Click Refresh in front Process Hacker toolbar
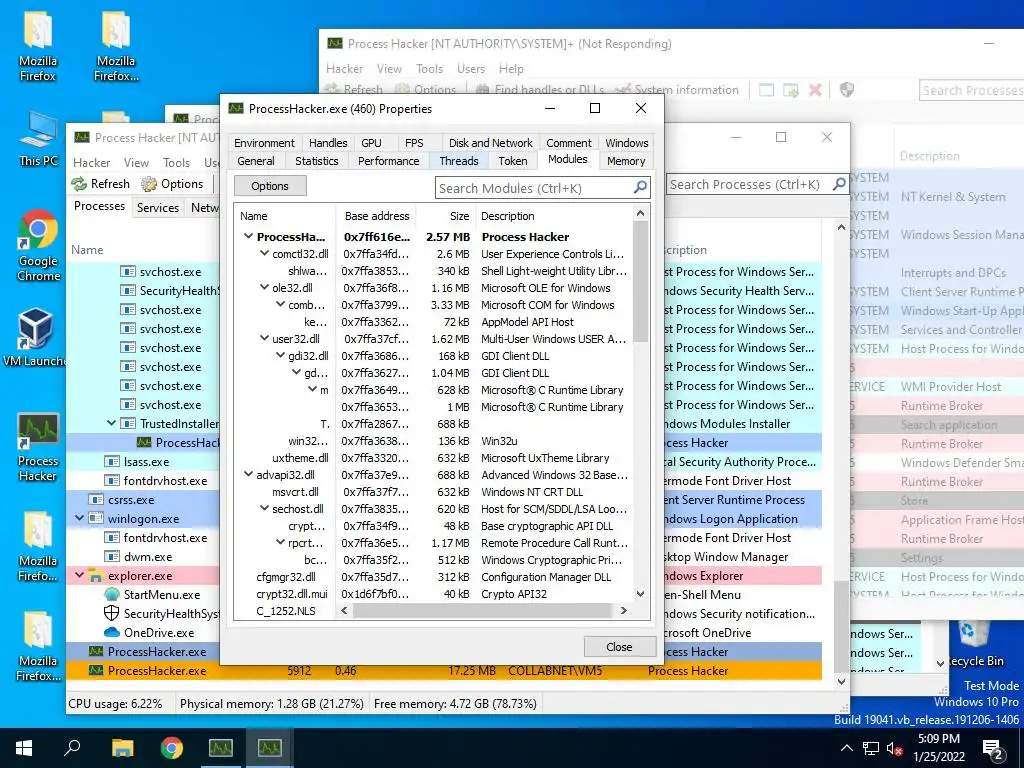Image resolution: width=1024 pixels, height=768 pixels. click(101, 184)
